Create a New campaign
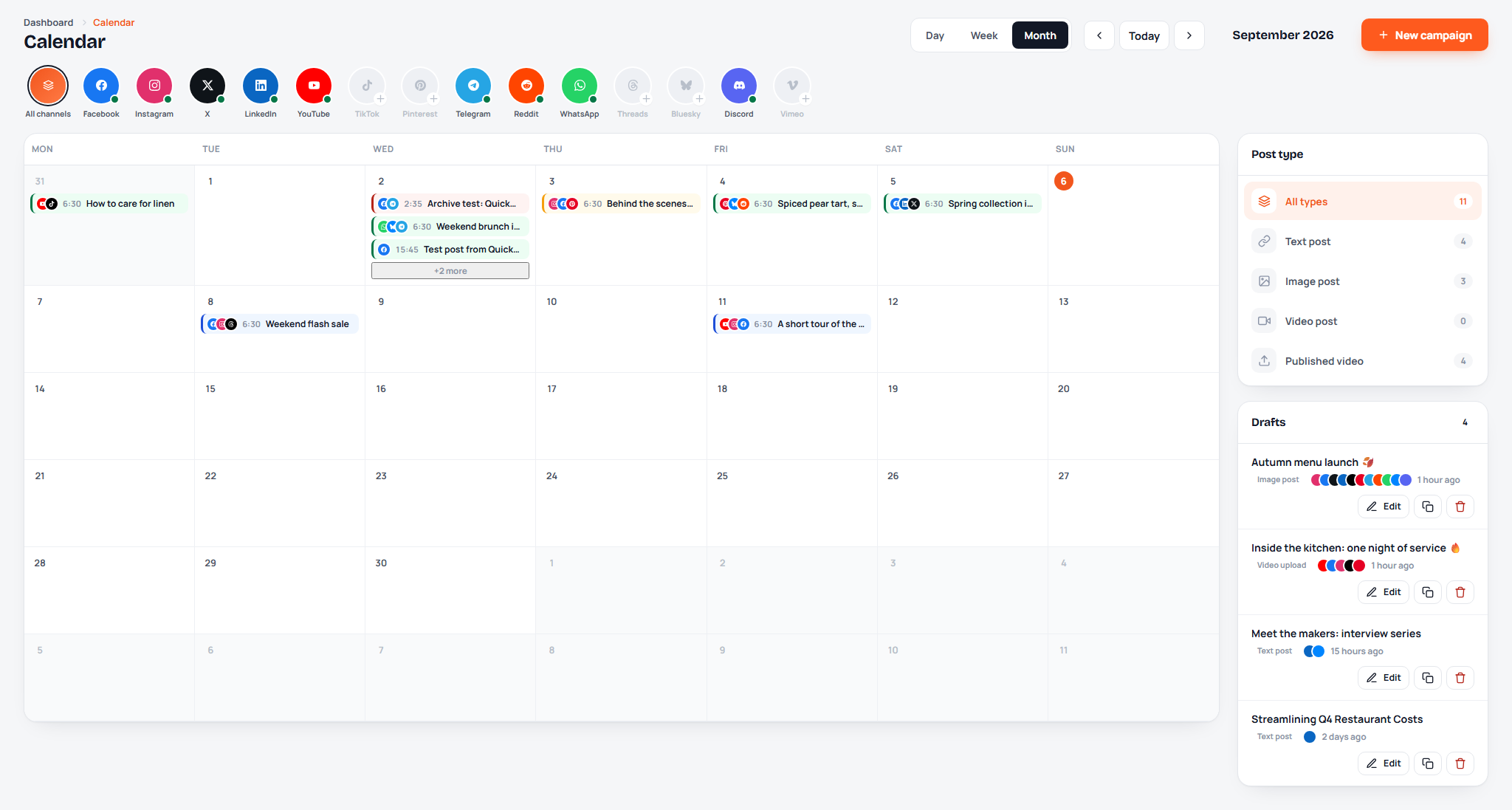Screen dimensions: 1512x810 (1425, 35)
